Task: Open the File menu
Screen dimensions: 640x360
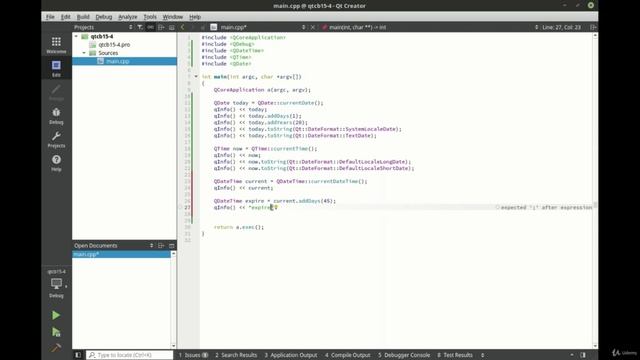Action: point(50,17)
